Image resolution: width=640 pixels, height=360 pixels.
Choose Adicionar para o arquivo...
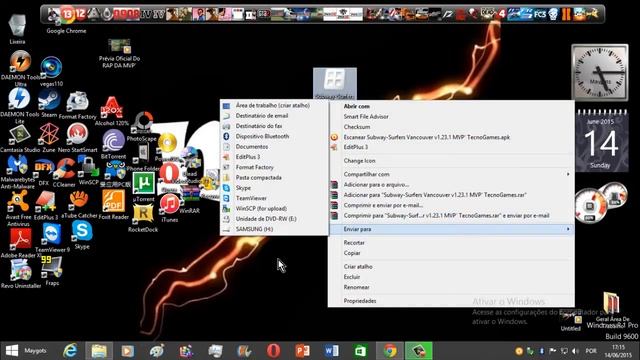pyautogui.click(x=376, y=184)
